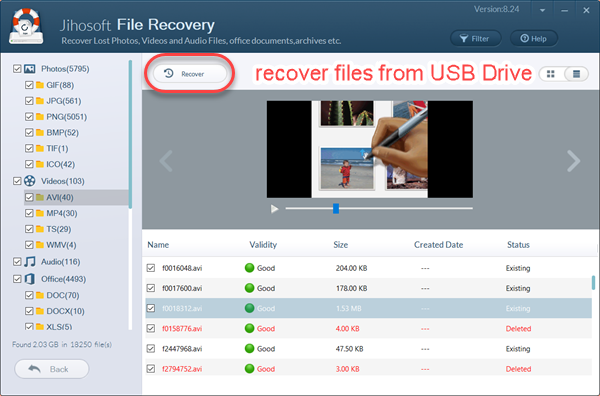Image resolution: width=600 pixels, height=396 pixels.
Task: Click the TS(29) folder icon
Action: 40,229
